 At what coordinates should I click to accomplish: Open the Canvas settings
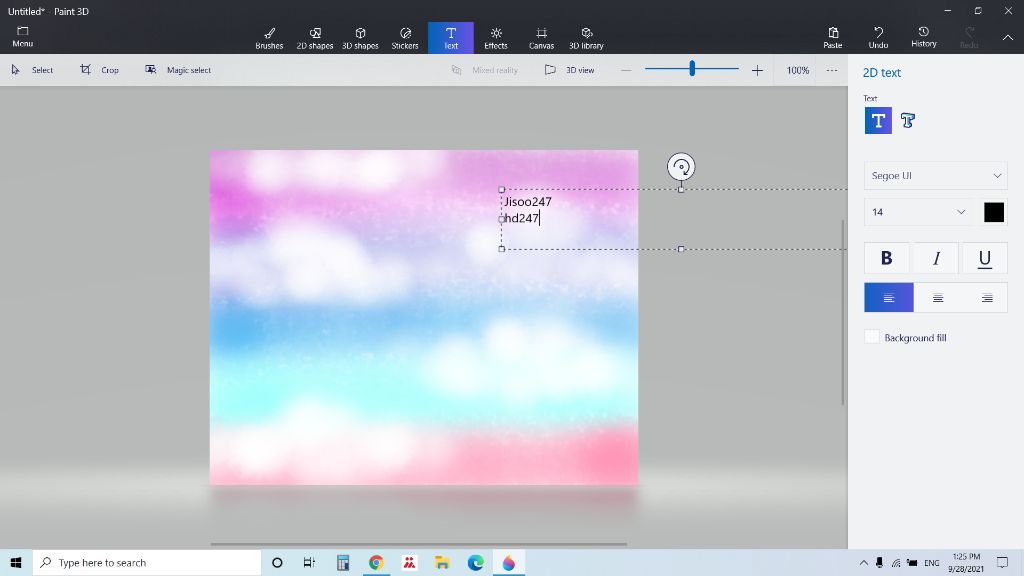click(x=541, y=38)
